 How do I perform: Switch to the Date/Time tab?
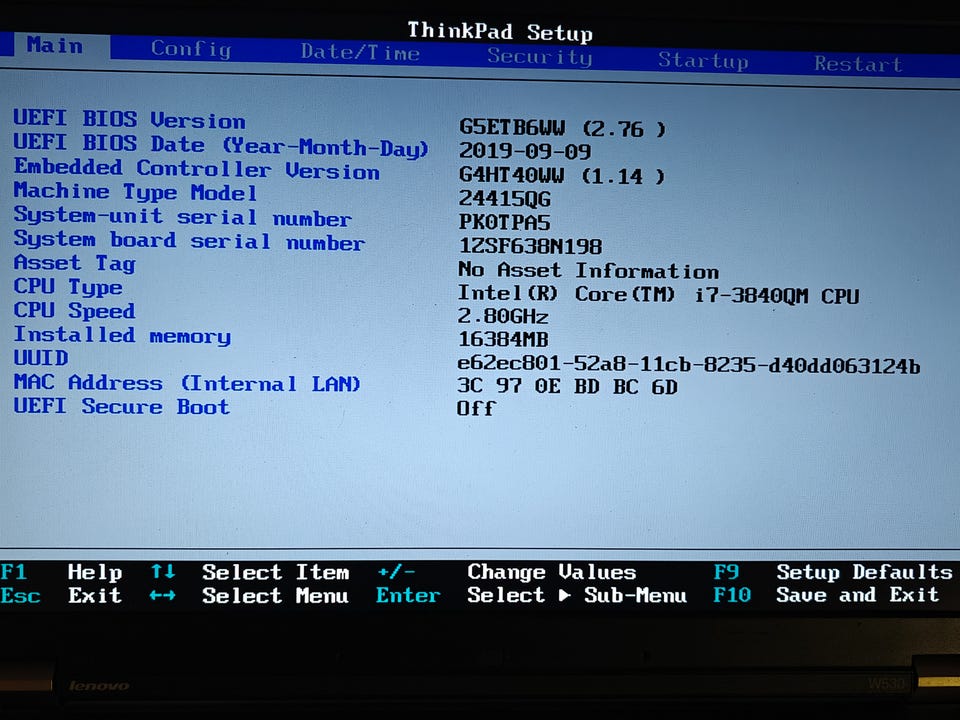point(360,53)
